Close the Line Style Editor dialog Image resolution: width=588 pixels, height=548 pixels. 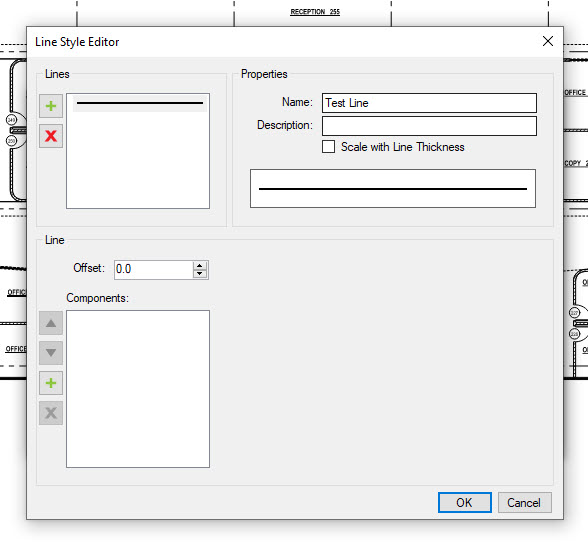pos(548,41)
